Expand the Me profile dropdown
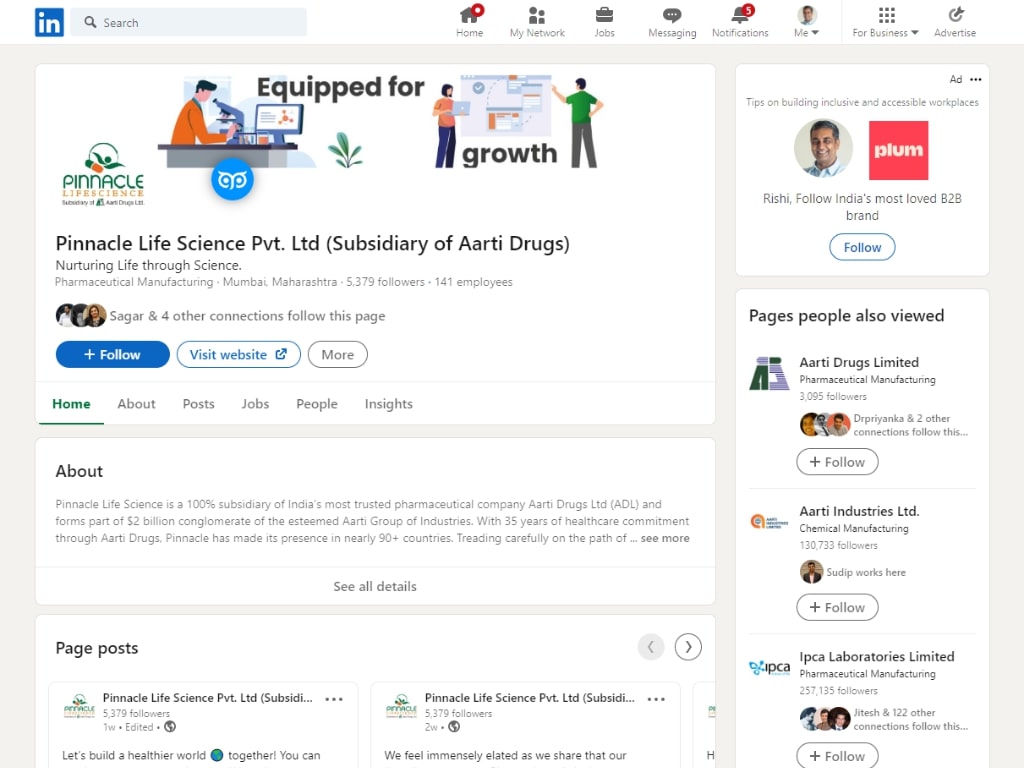1024x768 pixels. tap(806, 22)
